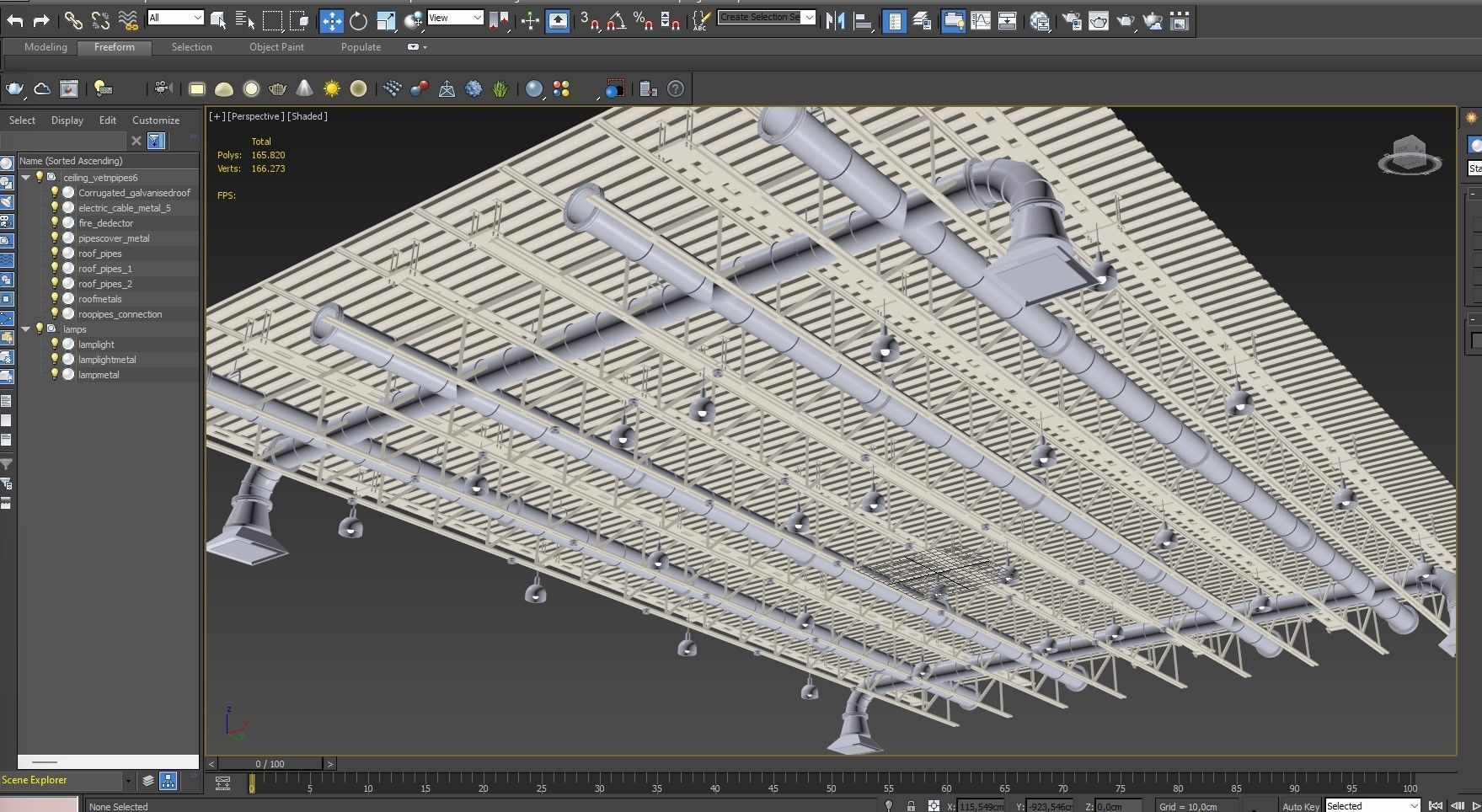Switch to the Selection ribbon tab
The height and width of the screenshot is (812, 1482).
192,47
